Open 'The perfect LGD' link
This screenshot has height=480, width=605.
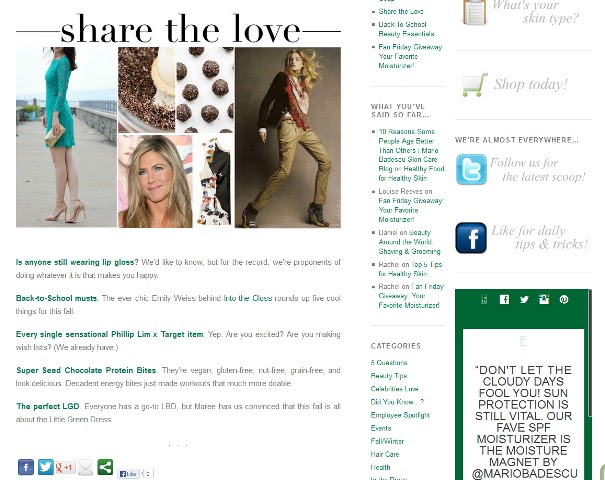pyautogui.click(x=48, y=406)
